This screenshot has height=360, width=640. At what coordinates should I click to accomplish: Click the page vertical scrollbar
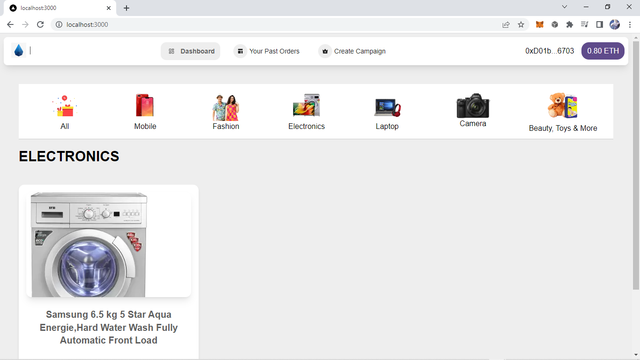[x=636, y=165]
